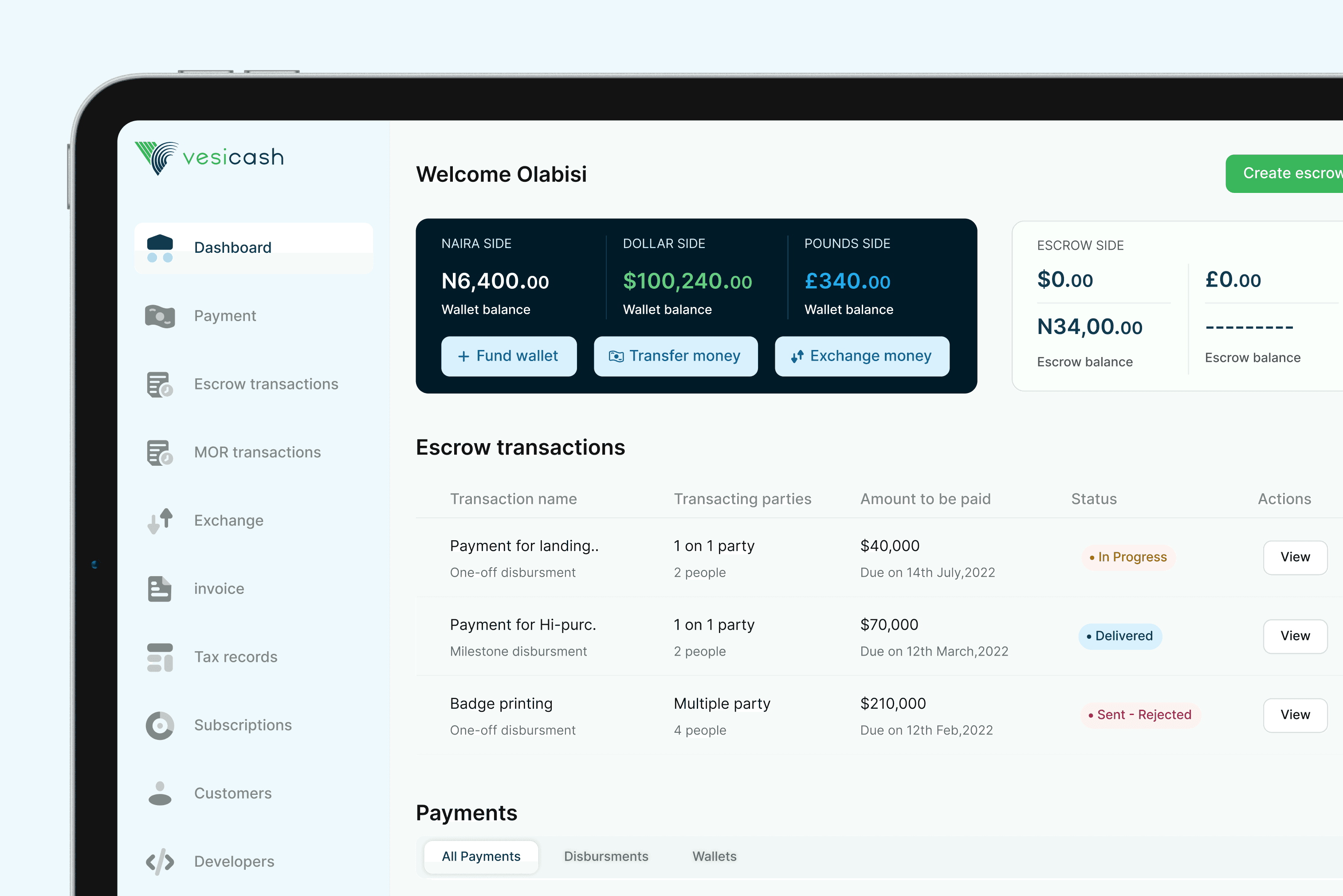
Task: Click the invoice document icon
Action: (159, 589)
